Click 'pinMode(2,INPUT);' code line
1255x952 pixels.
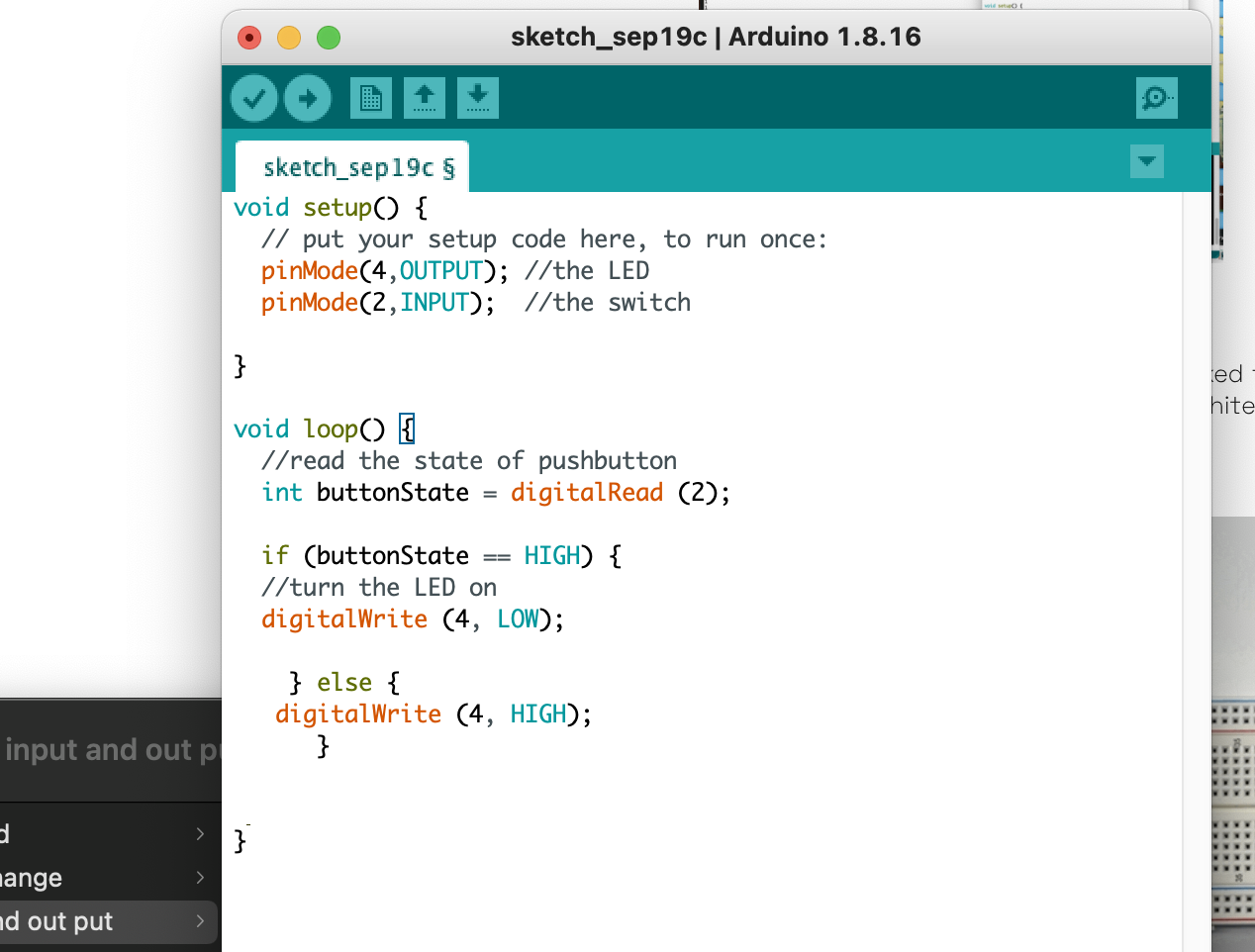click(378, 303)
